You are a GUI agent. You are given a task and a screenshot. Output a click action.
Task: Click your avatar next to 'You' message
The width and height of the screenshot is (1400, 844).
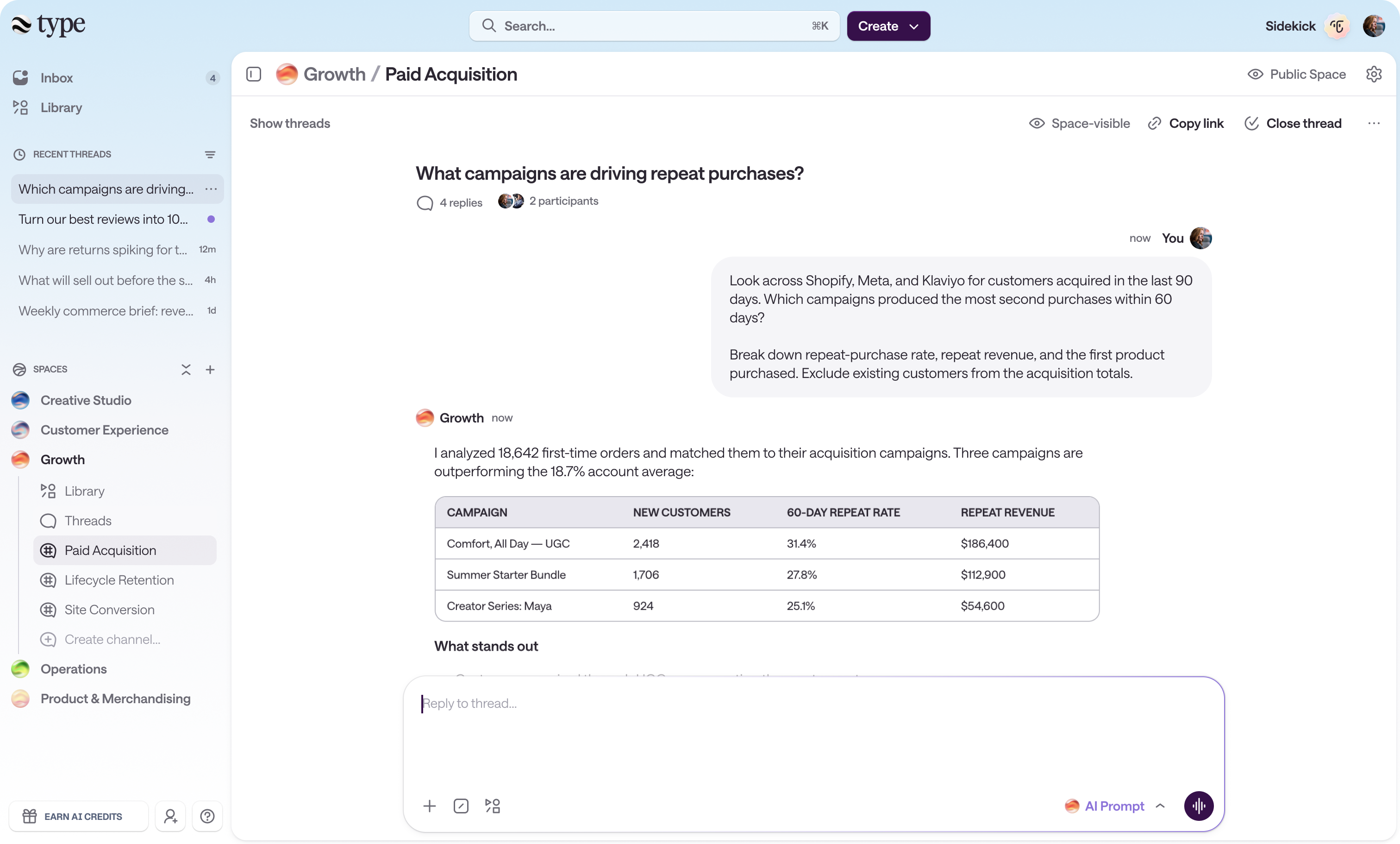pyautogui.click(x=1200, y=238)
